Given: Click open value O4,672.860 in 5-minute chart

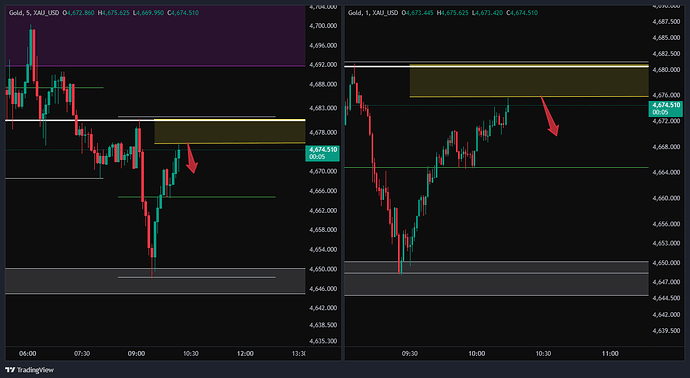Looking at the screenshot, I should click(78, 13).
